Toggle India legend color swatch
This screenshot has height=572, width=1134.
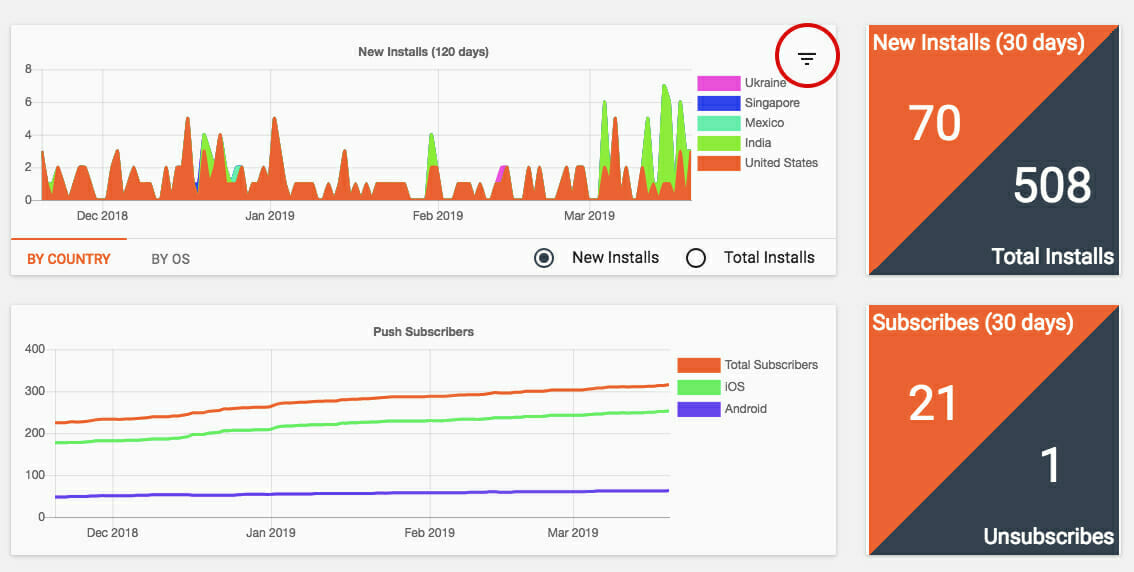(719, 143)
